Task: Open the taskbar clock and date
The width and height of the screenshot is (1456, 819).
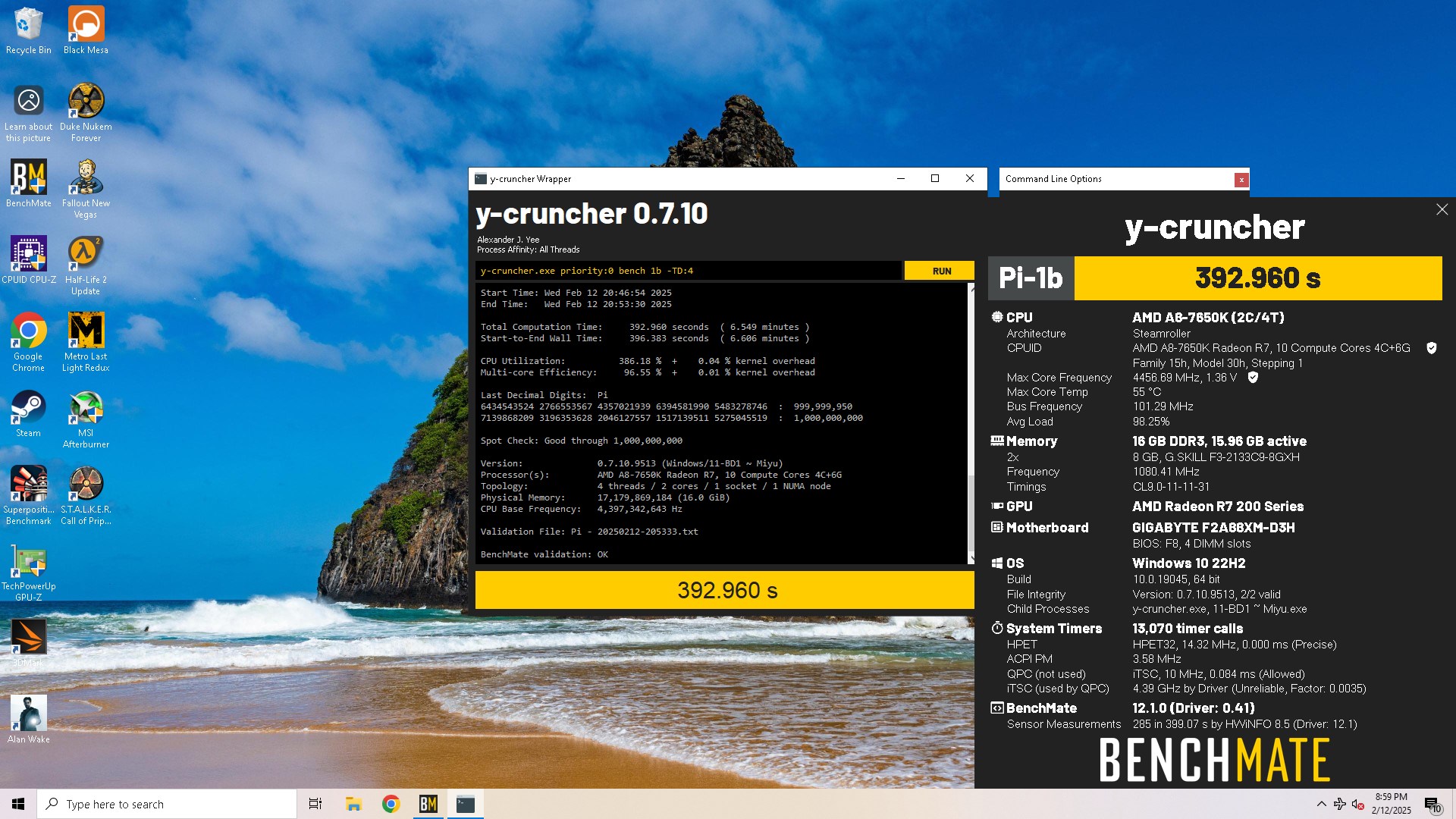Action: coord(1391,804)
